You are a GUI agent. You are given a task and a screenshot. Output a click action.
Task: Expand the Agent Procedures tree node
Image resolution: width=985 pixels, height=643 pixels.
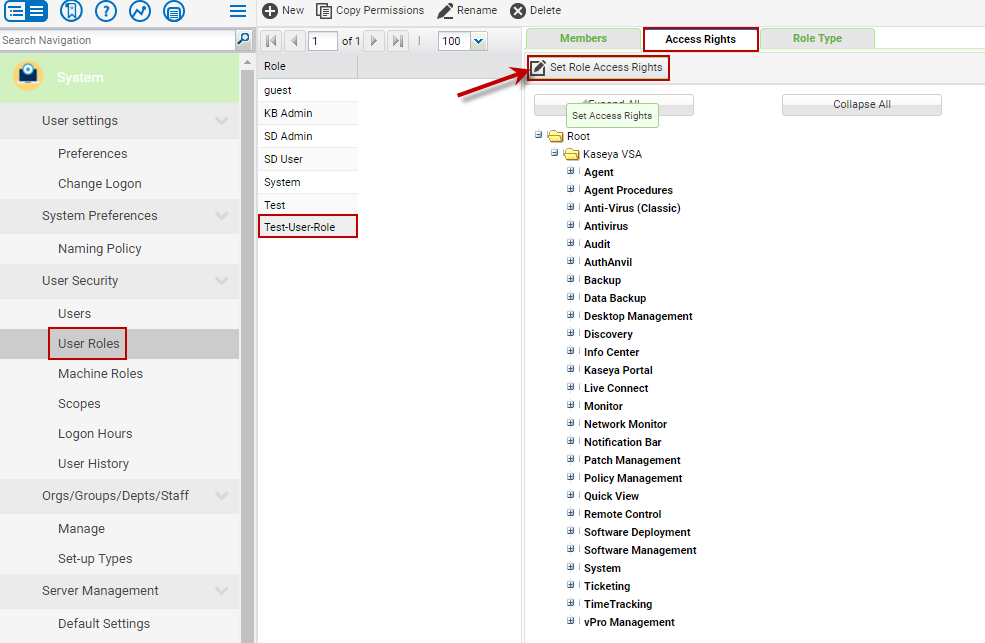(570, 188)
